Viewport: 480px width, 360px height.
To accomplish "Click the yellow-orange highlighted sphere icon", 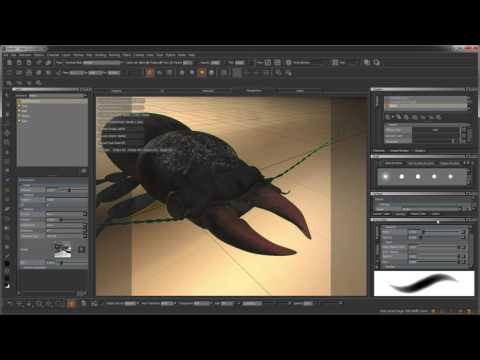I will [202, 72].
